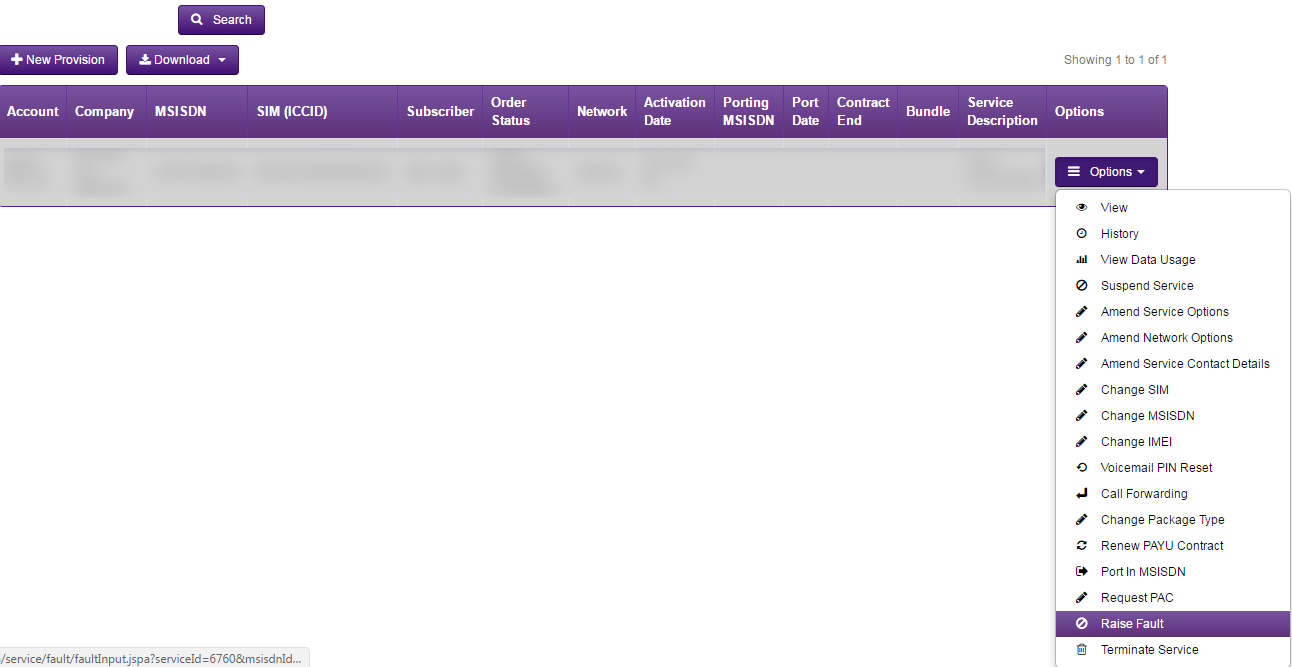Select Change IMEI menu entry
The height and width of the screenshot is (667, 1292).
point(1172,442)
